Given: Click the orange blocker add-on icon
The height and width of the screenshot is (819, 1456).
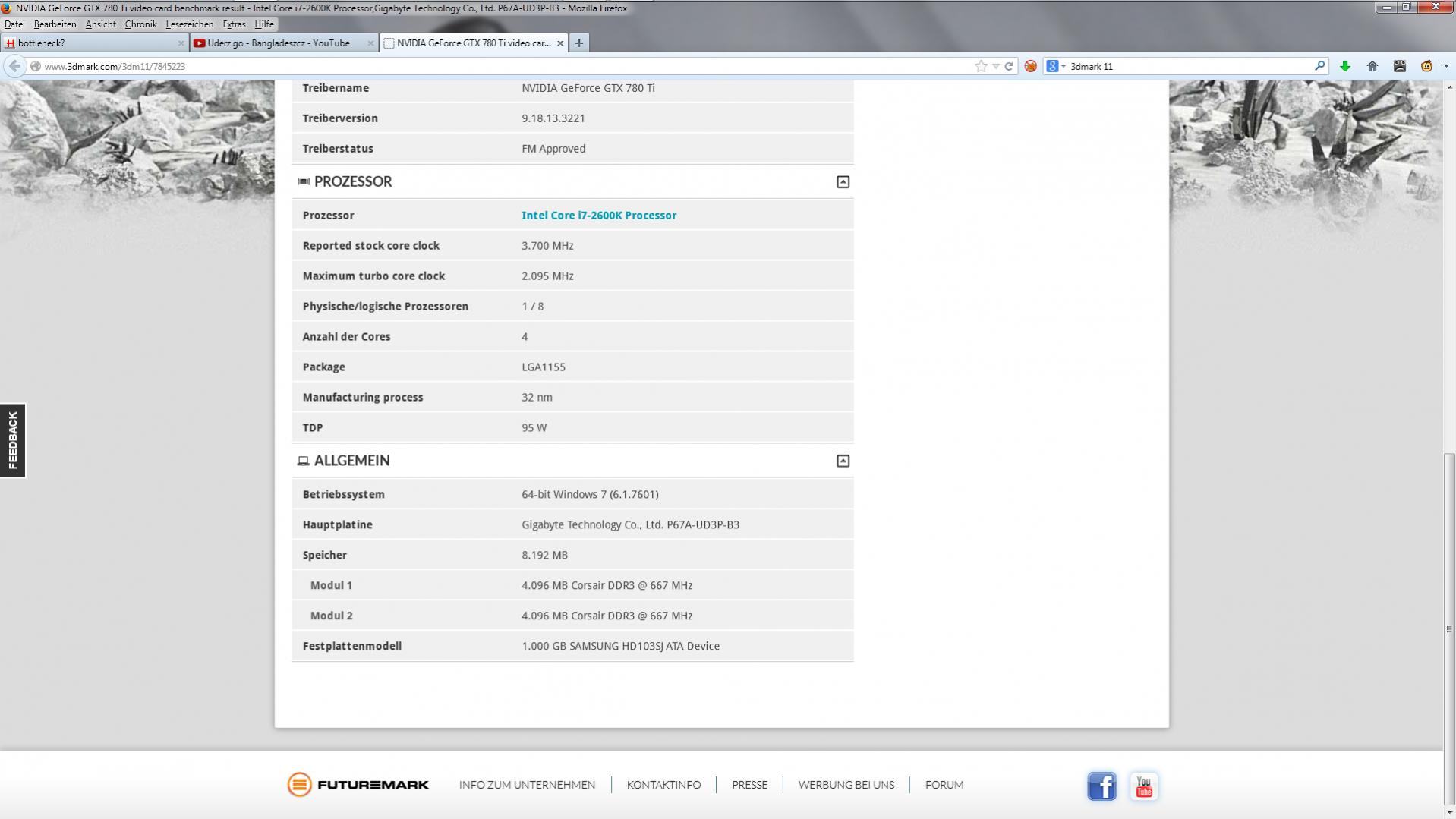Looking at the screenshot, I should [x=1030, y=66].
